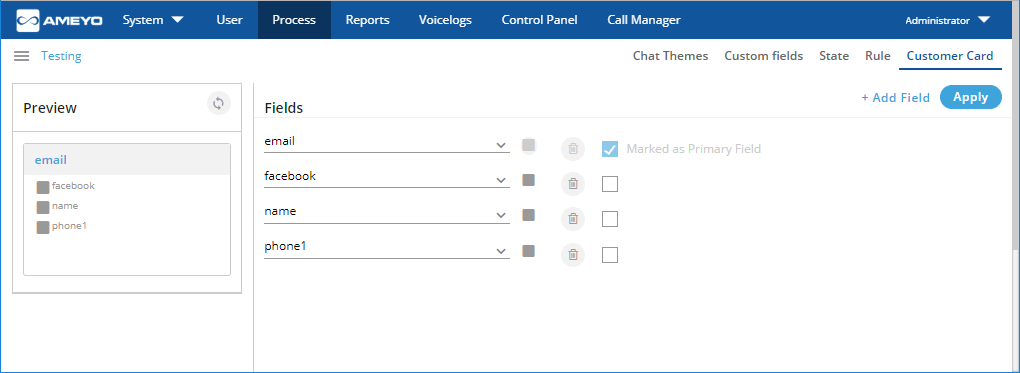Viewport: 1020px width, 373px height.
Task: Open the System dropdown menu
Action: tap(154, 20)
